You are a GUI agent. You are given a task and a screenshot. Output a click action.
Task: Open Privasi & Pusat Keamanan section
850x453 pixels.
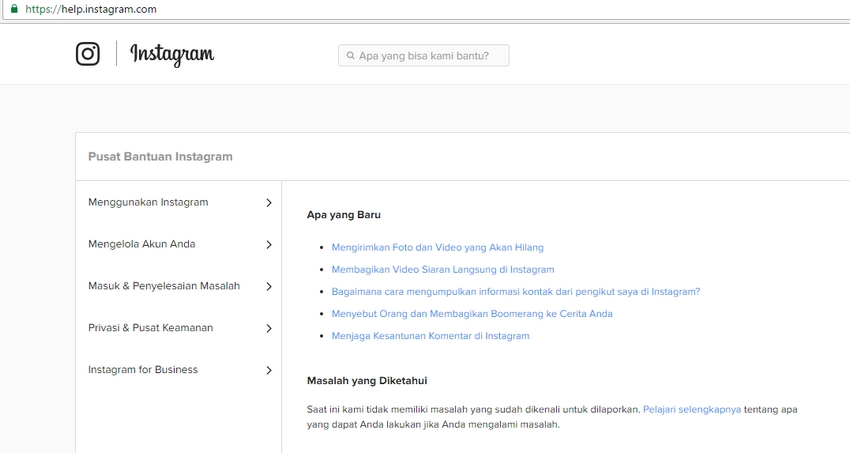(150, 328)
